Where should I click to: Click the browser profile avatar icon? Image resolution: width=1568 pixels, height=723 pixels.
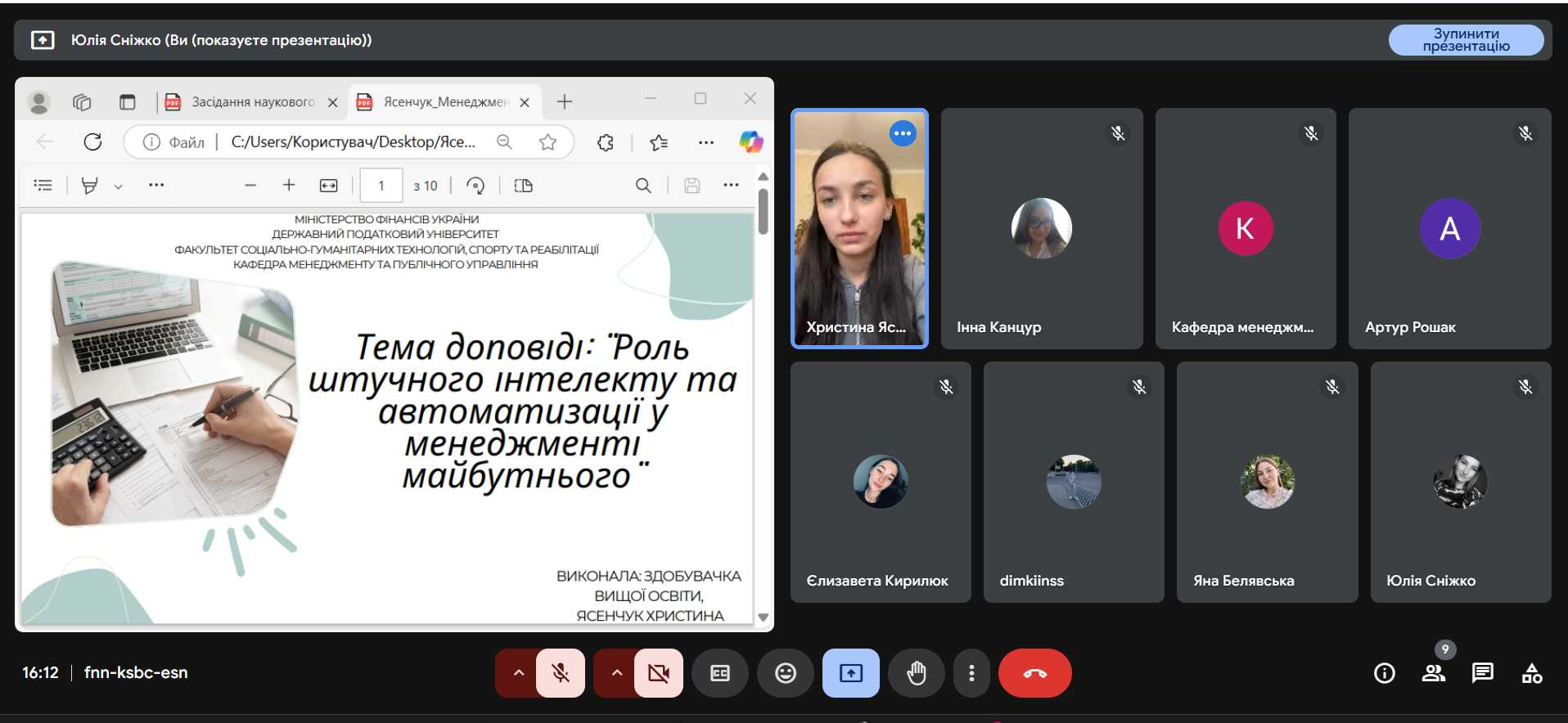click(x=38, y=102)
